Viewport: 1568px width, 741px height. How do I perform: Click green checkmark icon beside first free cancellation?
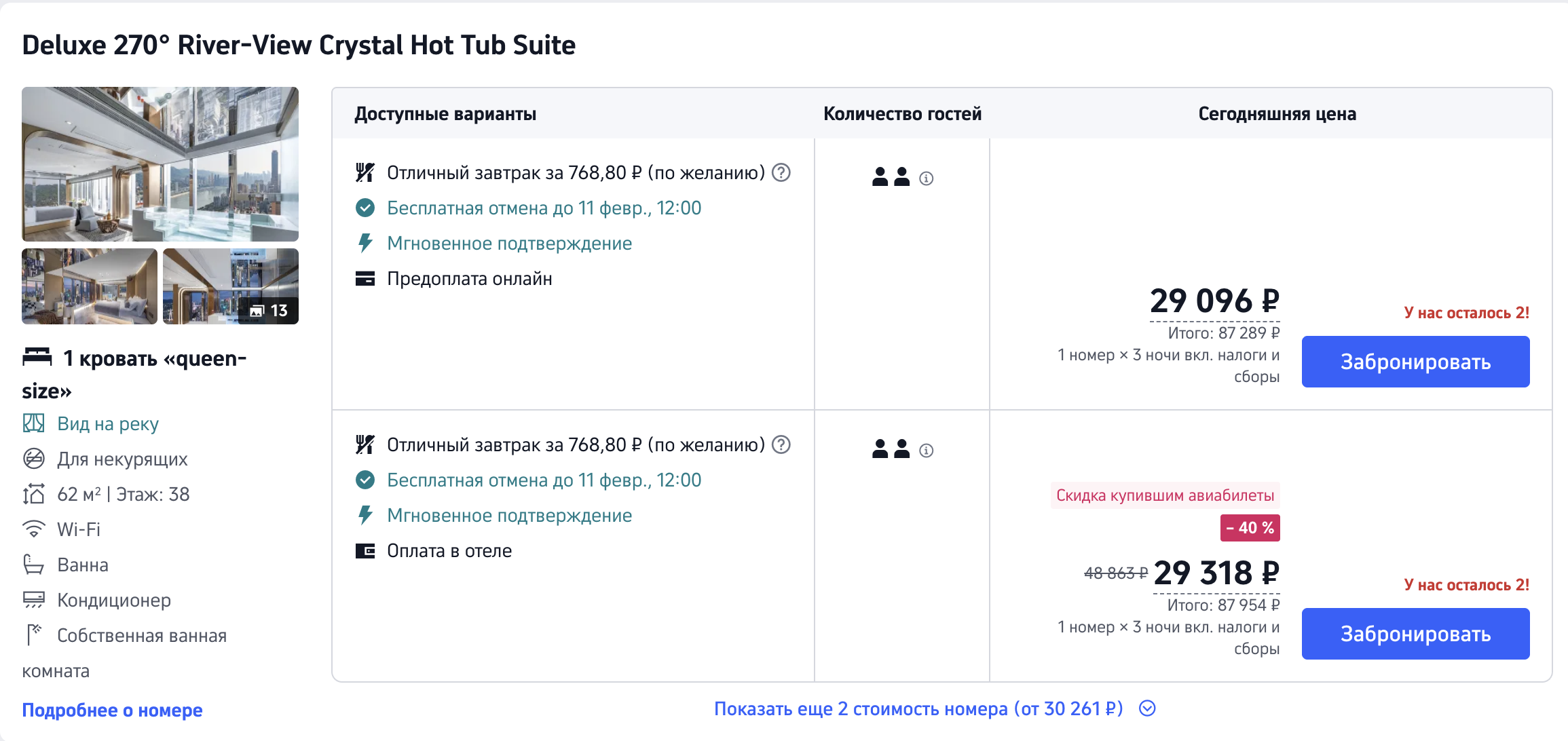click(x=365, y=208)
